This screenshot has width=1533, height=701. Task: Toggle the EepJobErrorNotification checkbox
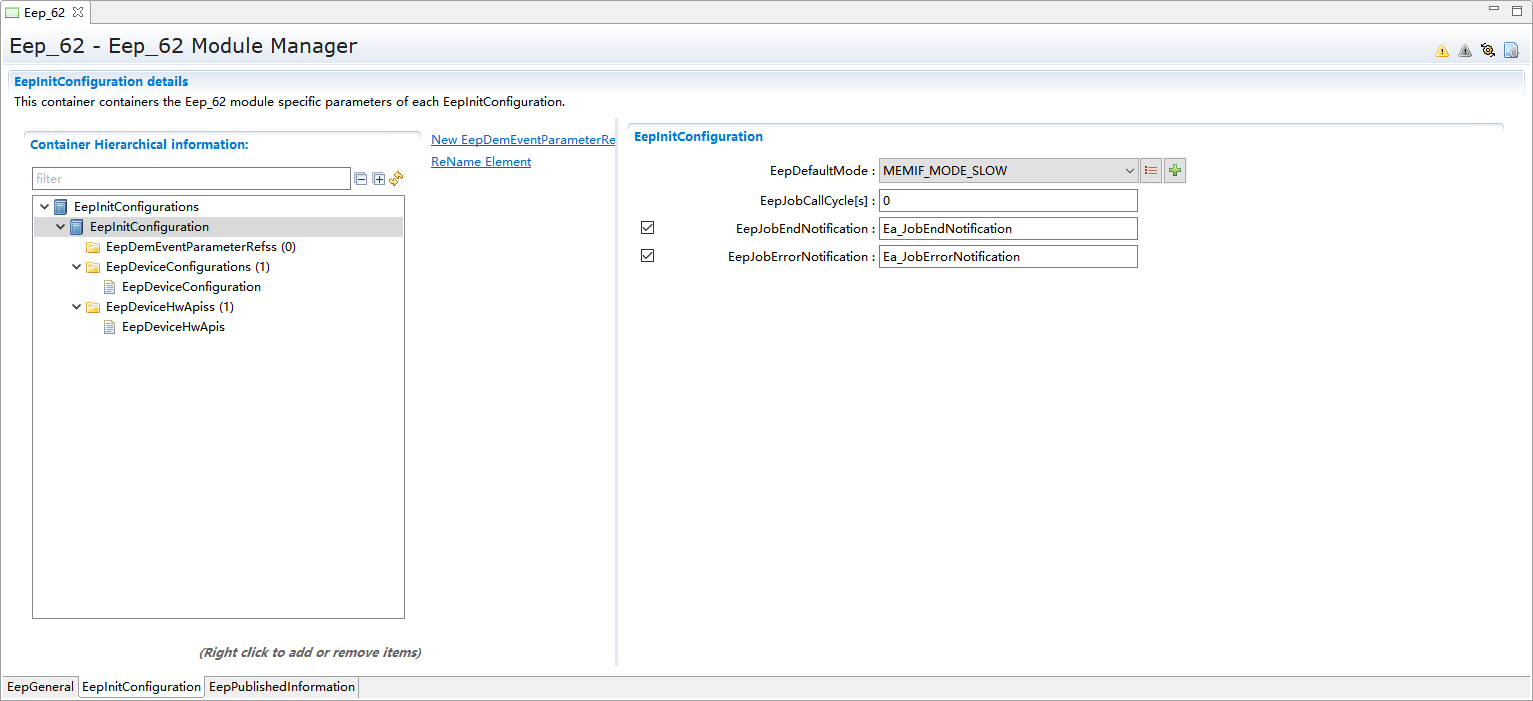tap(647, 256)
